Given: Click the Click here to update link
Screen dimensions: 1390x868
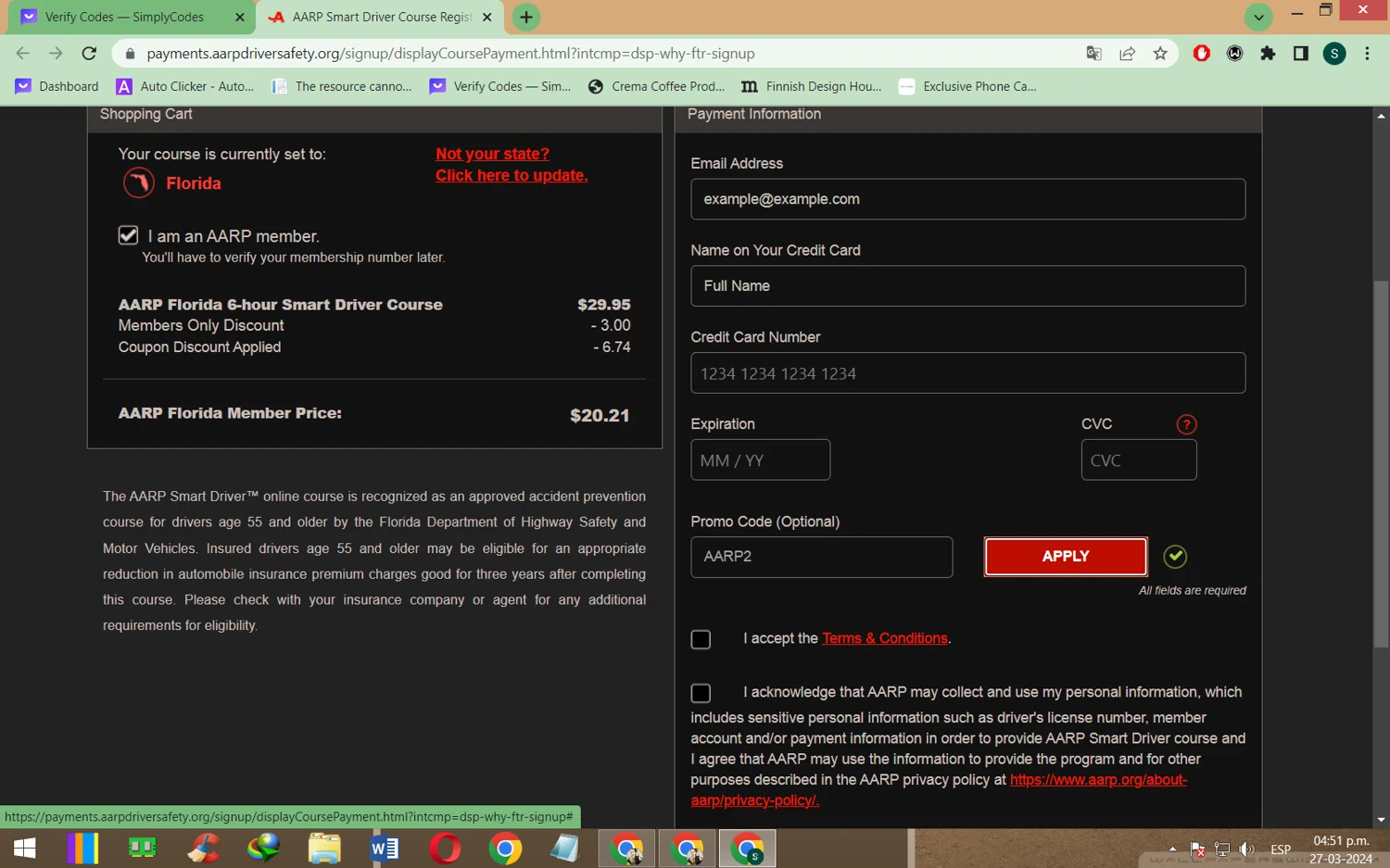Looking at the screenshot, I should (x=512, y=175).
